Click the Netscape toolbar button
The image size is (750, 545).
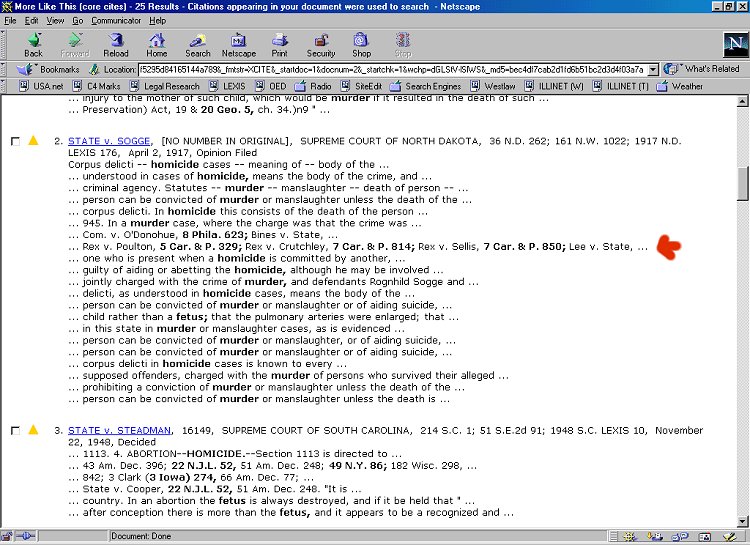(x=239, y=45)
